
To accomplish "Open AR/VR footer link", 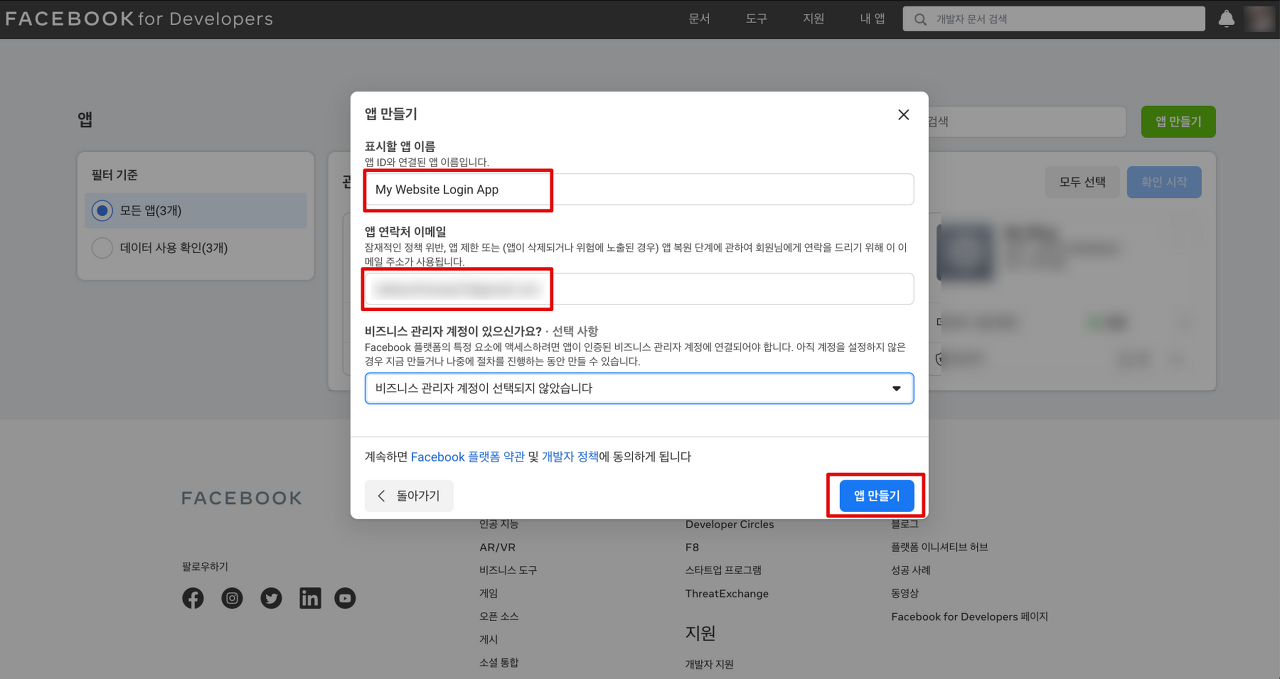I will point(497,547).
